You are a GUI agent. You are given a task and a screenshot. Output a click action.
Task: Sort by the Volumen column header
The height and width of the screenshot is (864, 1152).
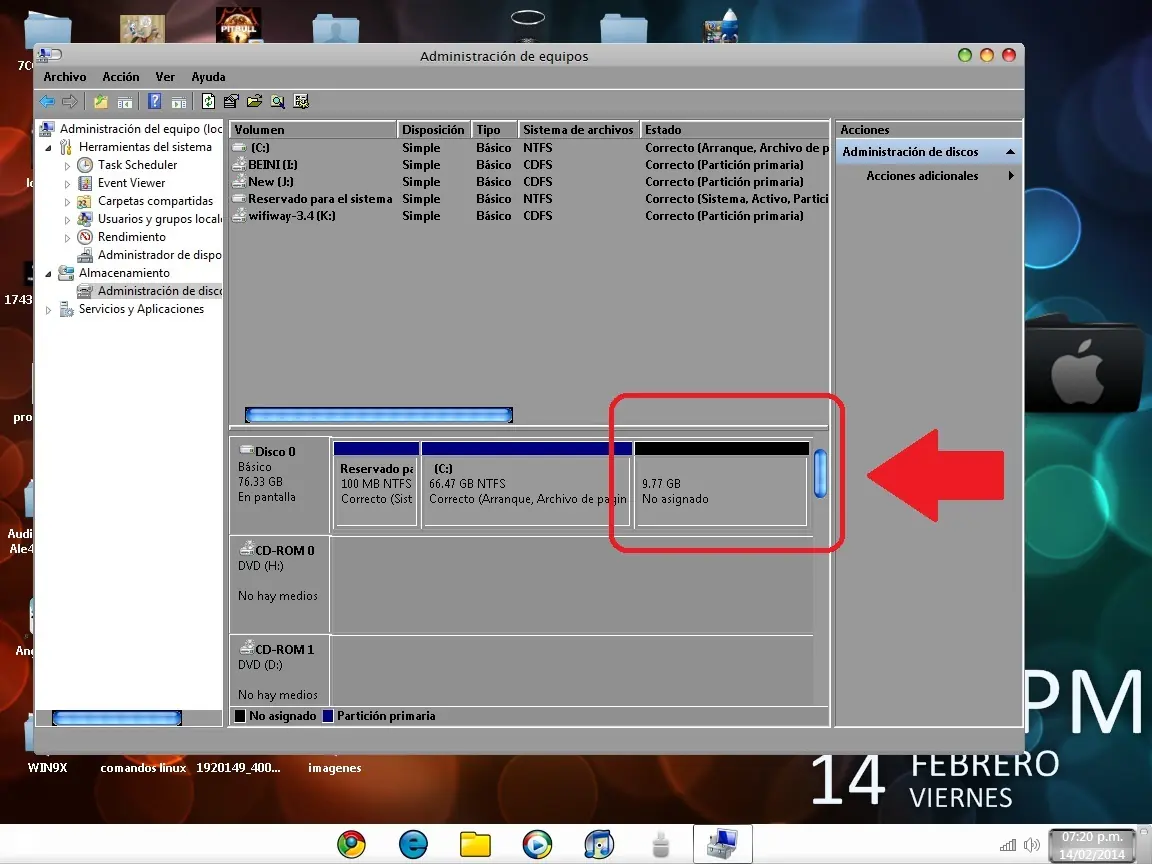pos(313,129)
